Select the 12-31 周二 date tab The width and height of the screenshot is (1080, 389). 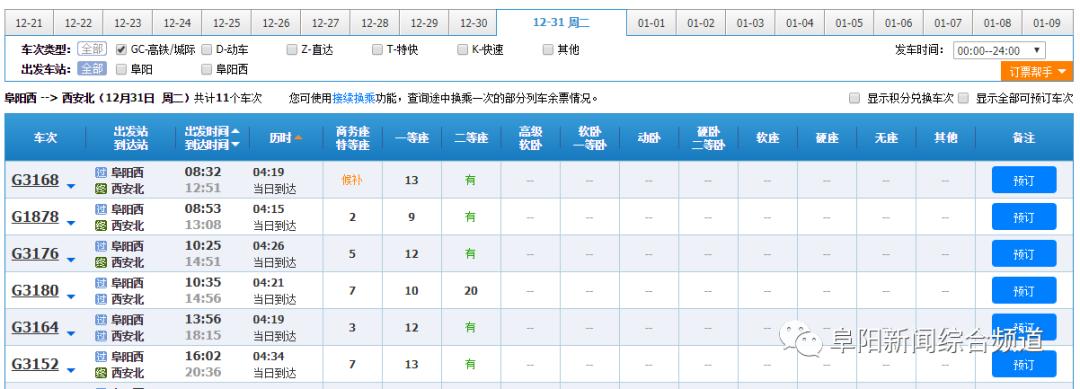(561, 22)
